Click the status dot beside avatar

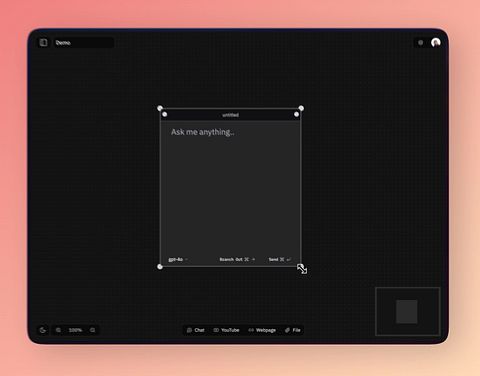click(421, 43)
